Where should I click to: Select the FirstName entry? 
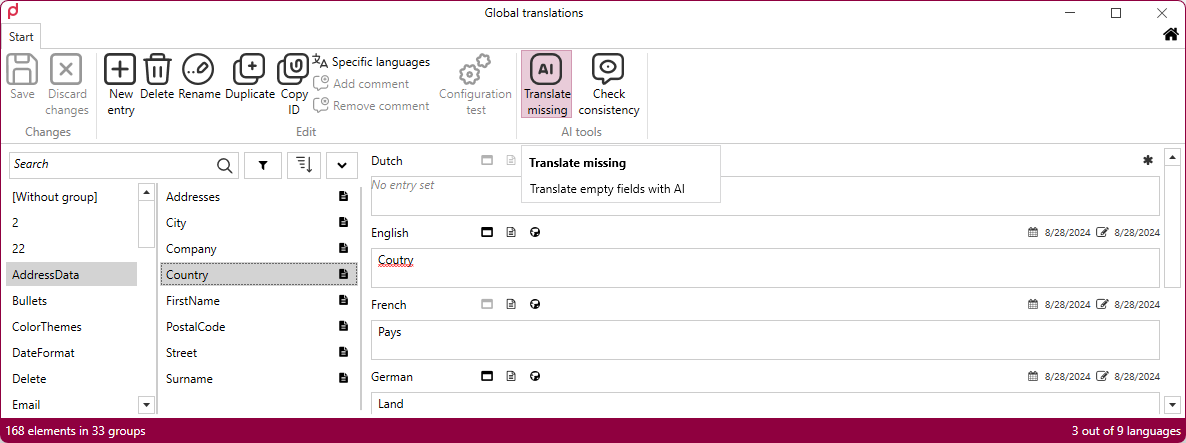(x=259, y=301)
